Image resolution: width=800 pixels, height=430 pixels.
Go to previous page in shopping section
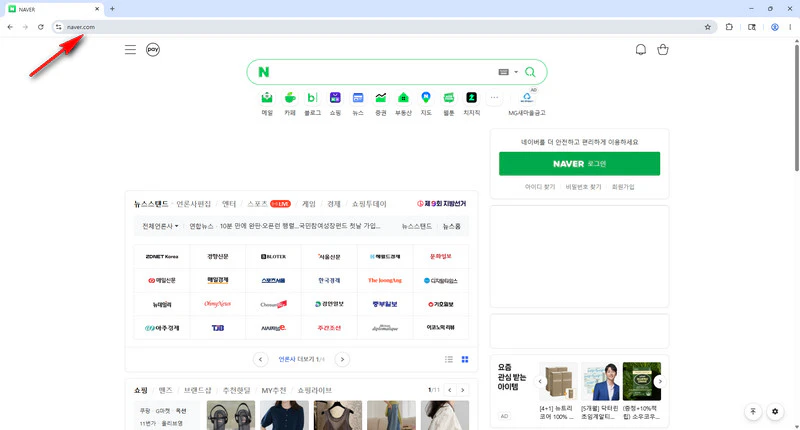pyautogui.click(x=449, y=390)
